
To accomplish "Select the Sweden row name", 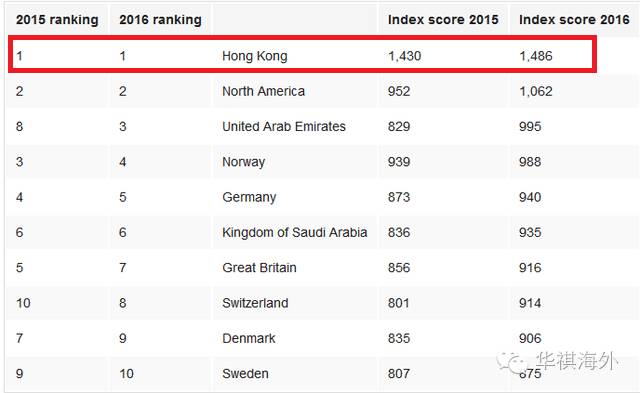I will 245,374.
